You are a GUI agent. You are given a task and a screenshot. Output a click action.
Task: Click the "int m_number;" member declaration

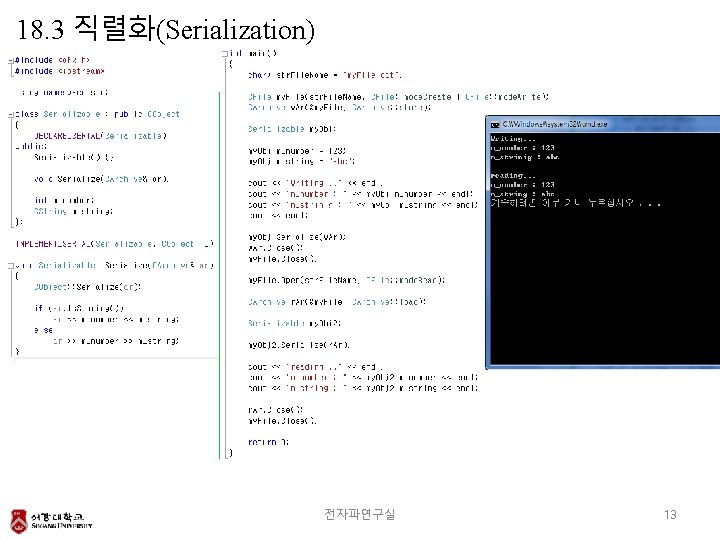pos(64,201)
